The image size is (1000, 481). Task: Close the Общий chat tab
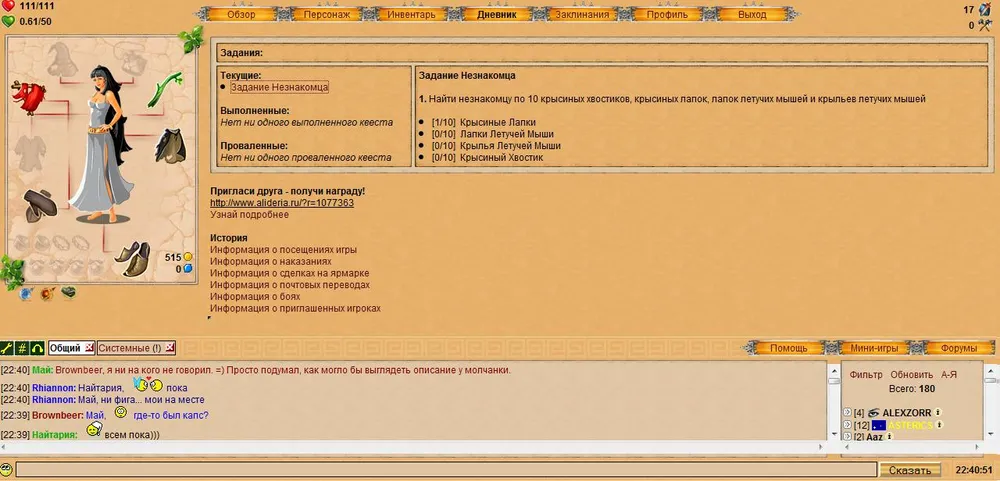(89, 348)
